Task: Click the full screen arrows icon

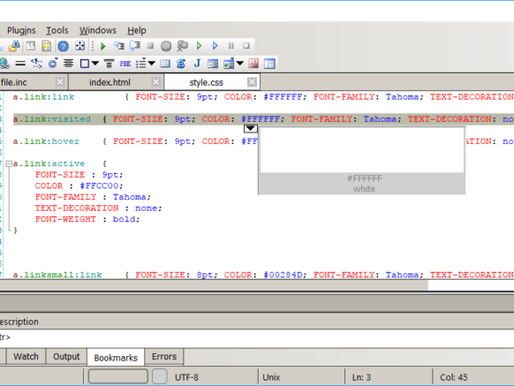Action: point(80,46)
